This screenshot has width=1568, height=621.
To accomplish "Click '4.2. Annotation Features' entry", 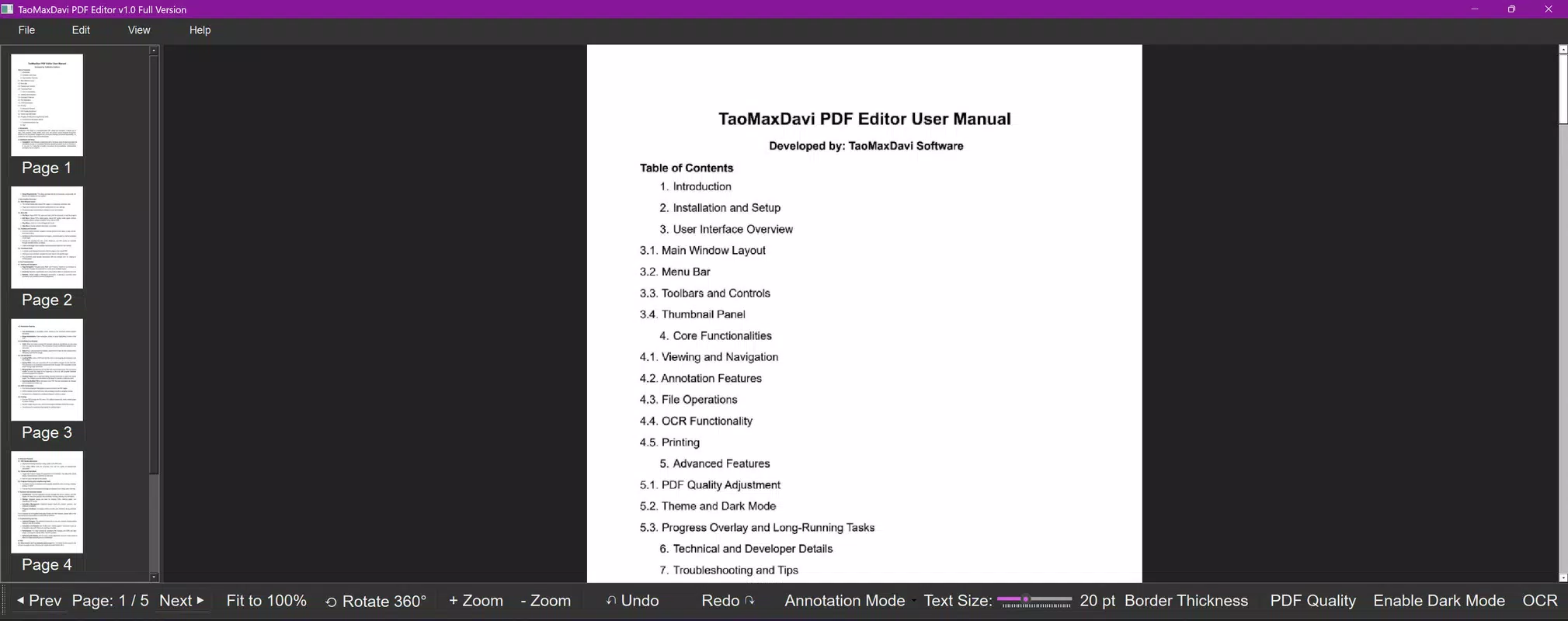I will tap(701, 378).
